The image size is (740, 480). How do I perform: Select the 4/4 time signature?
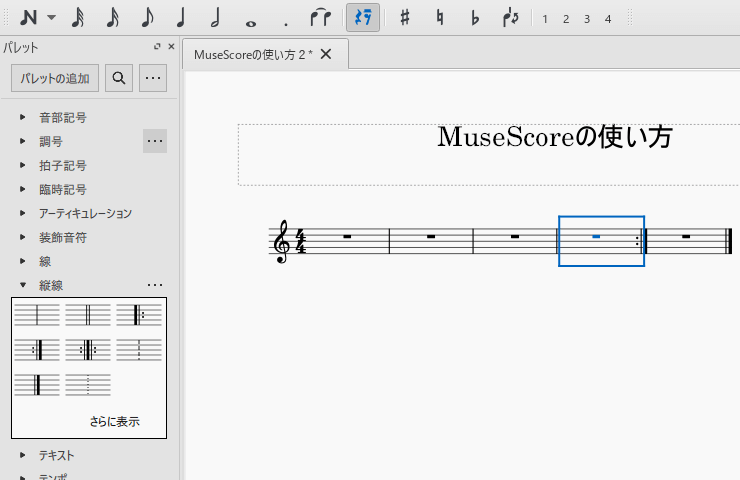[301, 241]
